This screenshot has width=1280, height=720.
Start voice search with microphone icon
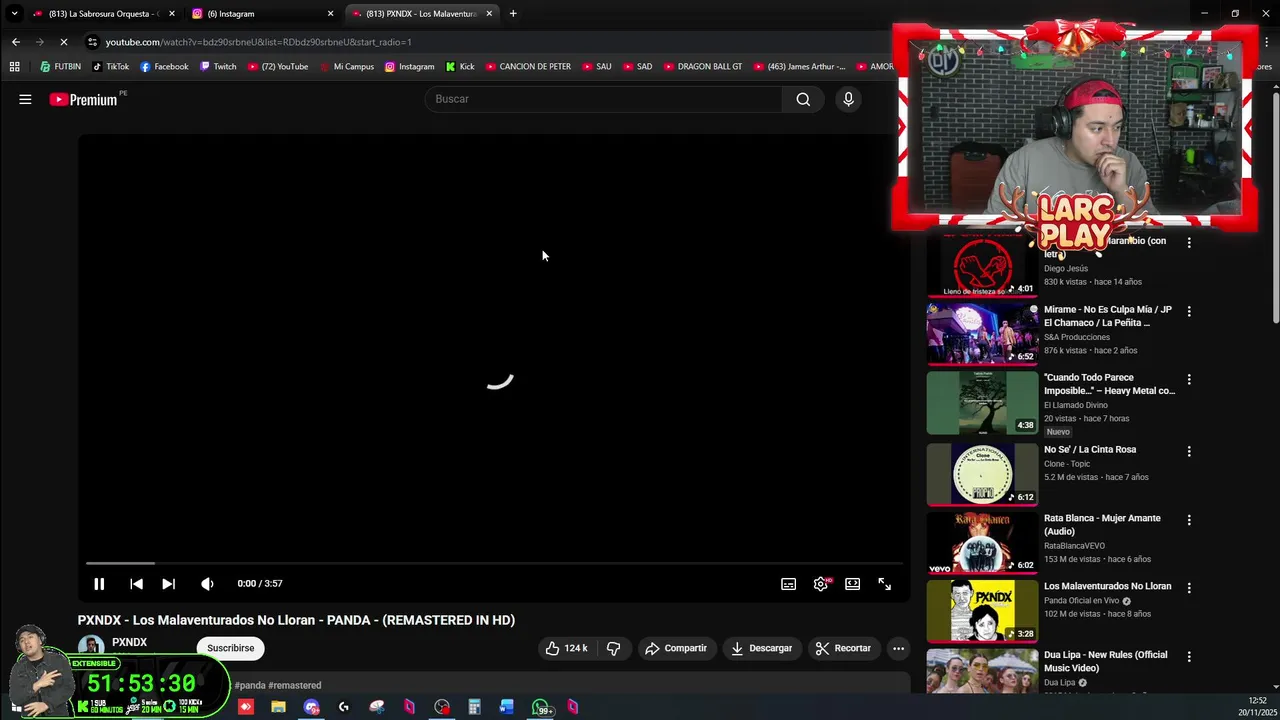tap(848, 99)
